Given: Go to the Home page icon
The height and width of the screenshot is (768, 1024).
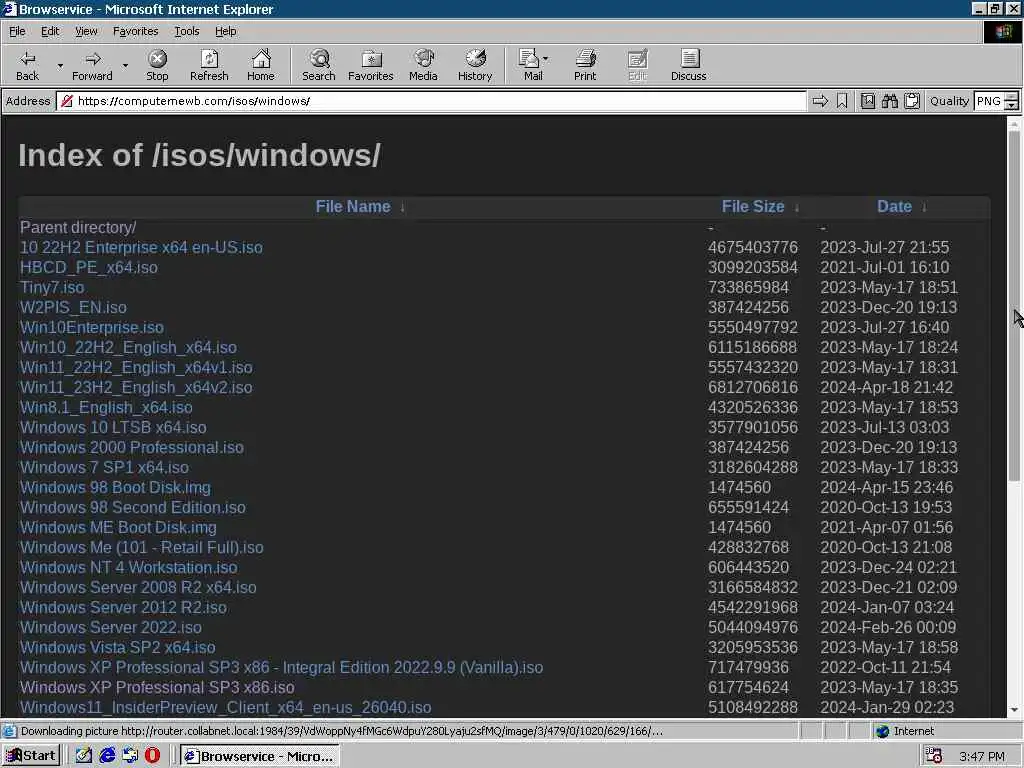Looking at the screenshot, I should 261,65.
